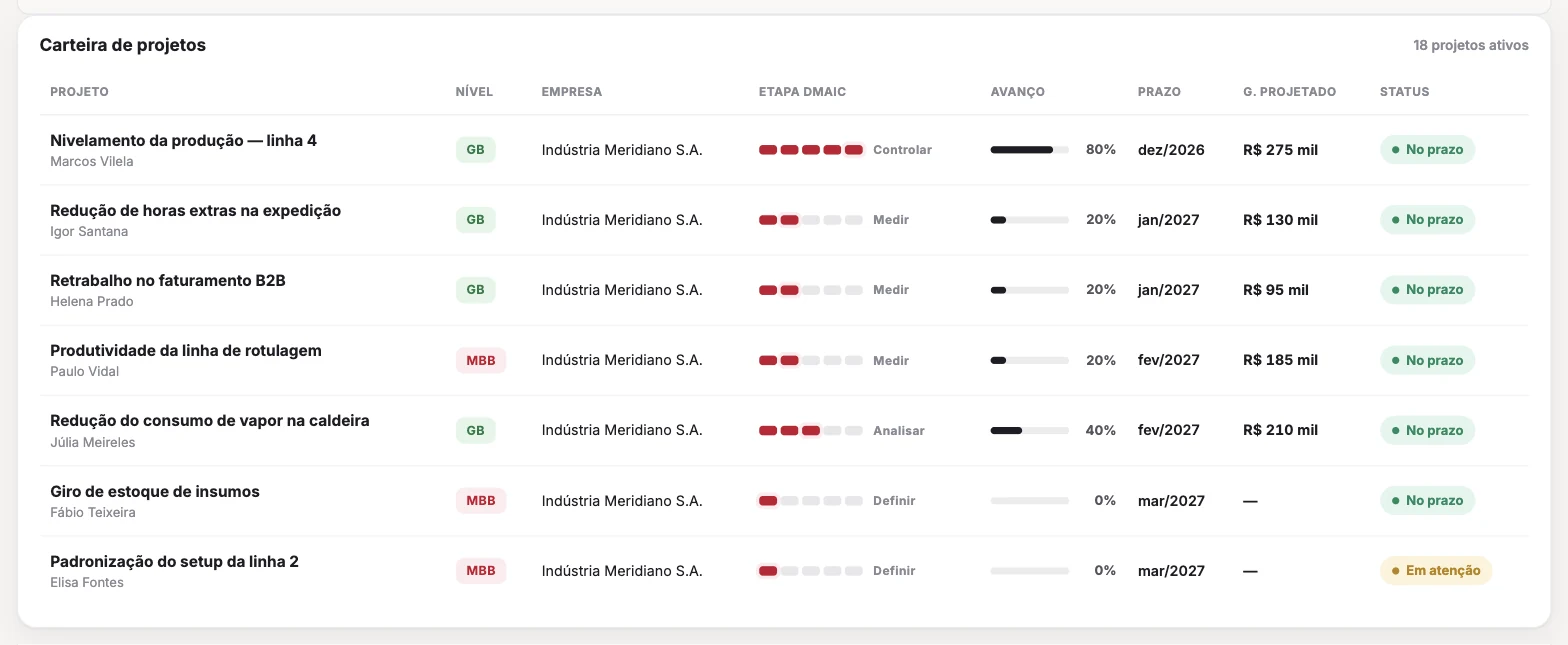Click the PROJETO column header
Screen dimensions: 1568x645
(79, 92)
